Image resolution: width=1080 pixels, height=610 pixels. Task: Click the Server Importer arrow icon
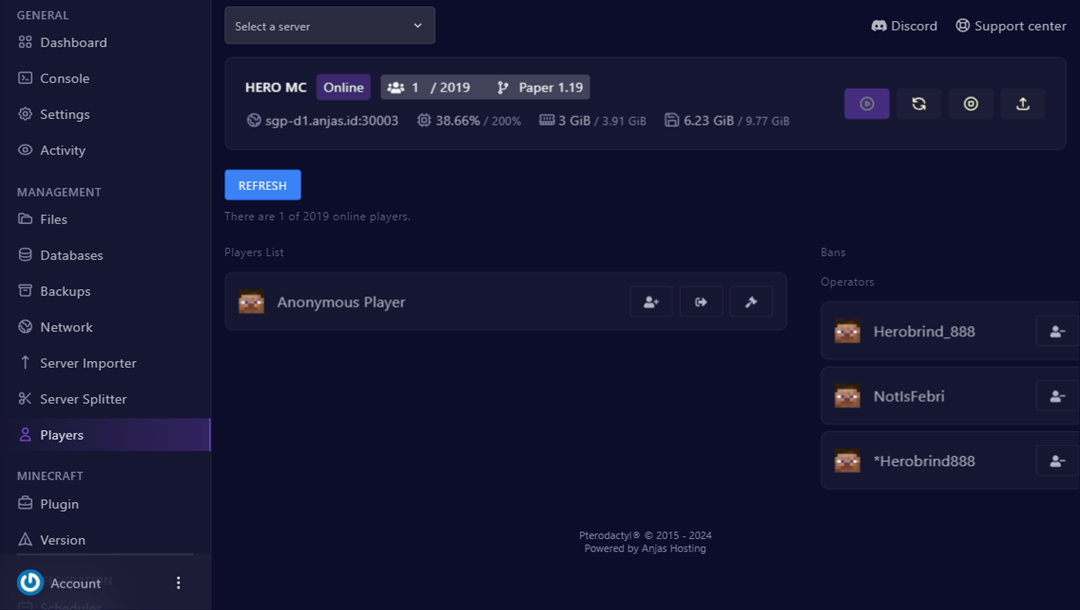(25, 362)
